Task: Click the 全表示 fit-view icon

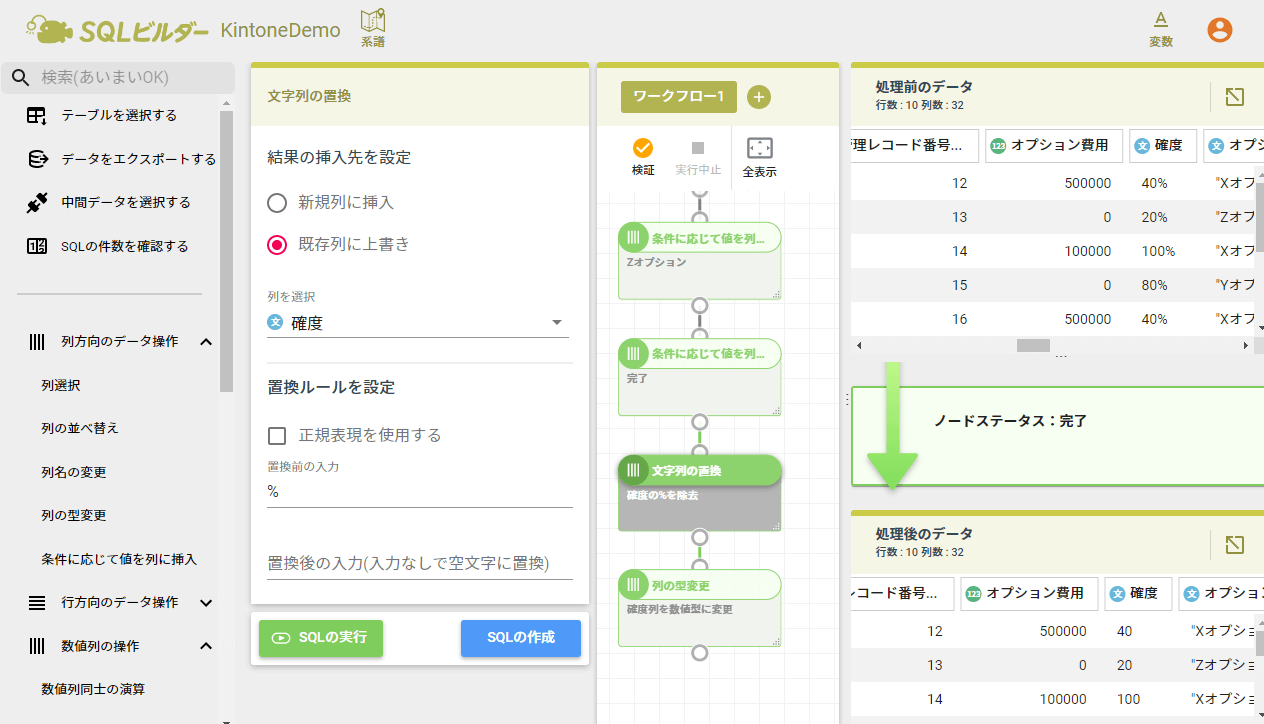Action: (759, 149)
